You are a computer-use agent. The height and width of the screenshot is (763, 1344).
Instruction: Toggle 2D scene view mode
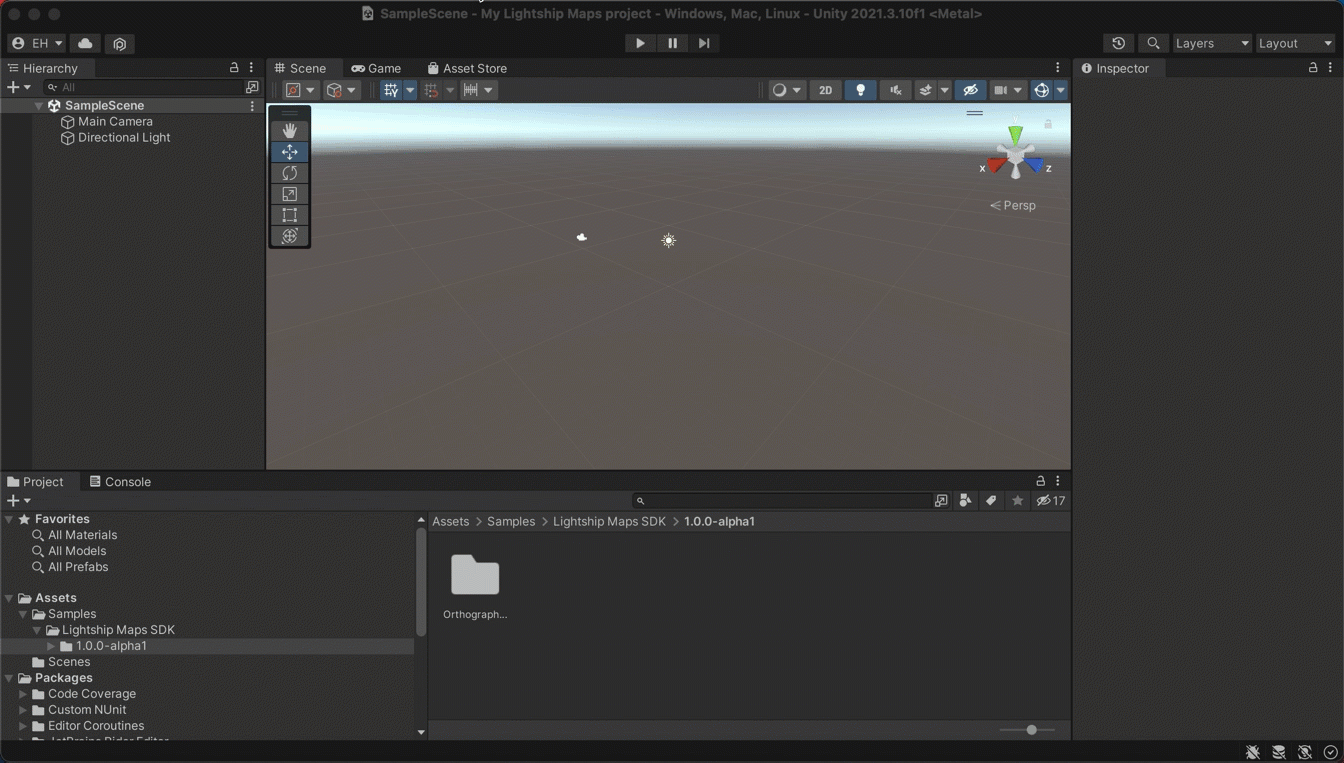tap(825, 90)
